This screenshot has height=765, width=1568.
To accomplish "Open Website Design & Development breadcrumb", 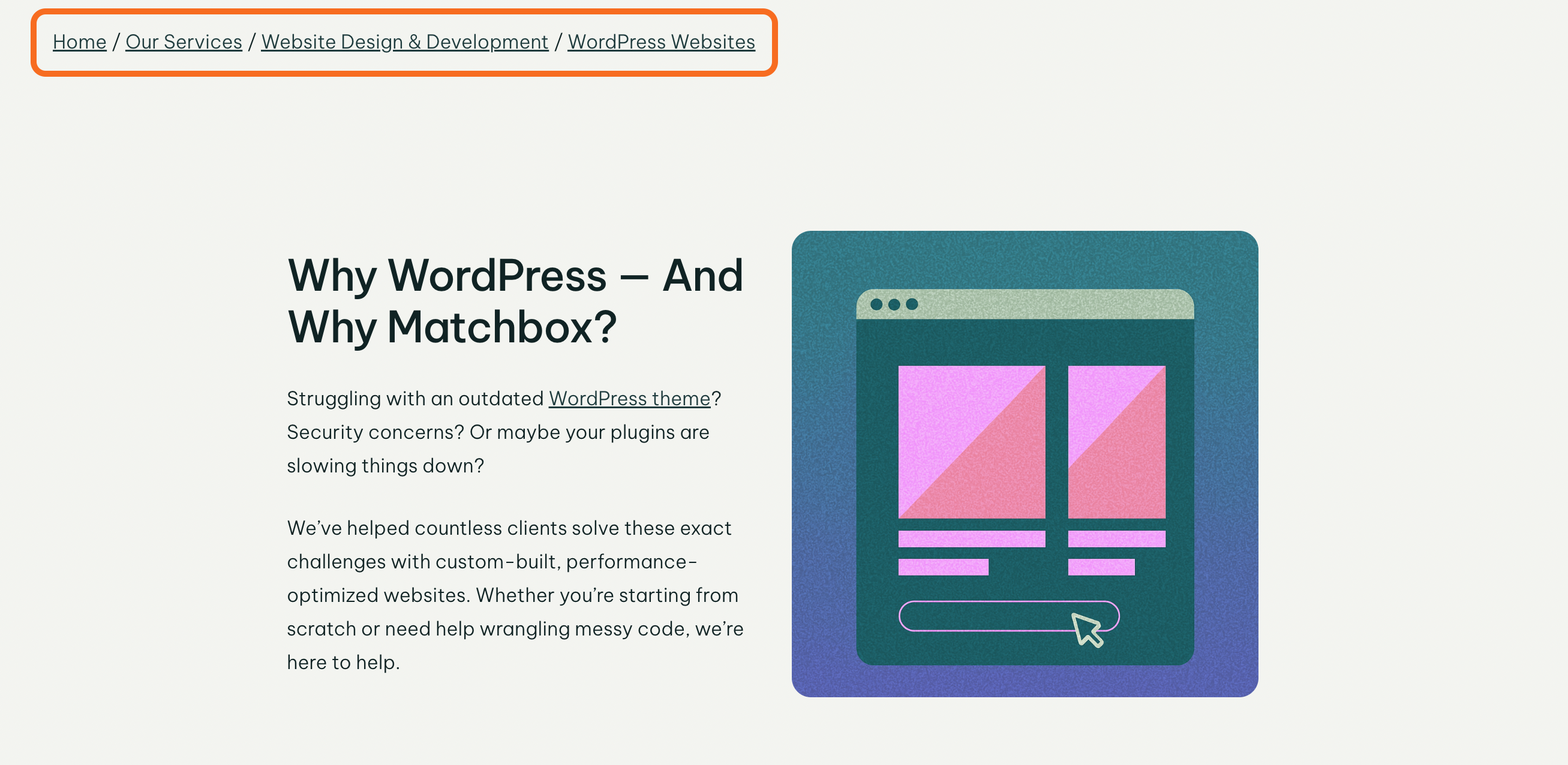I will coord(404,42).
